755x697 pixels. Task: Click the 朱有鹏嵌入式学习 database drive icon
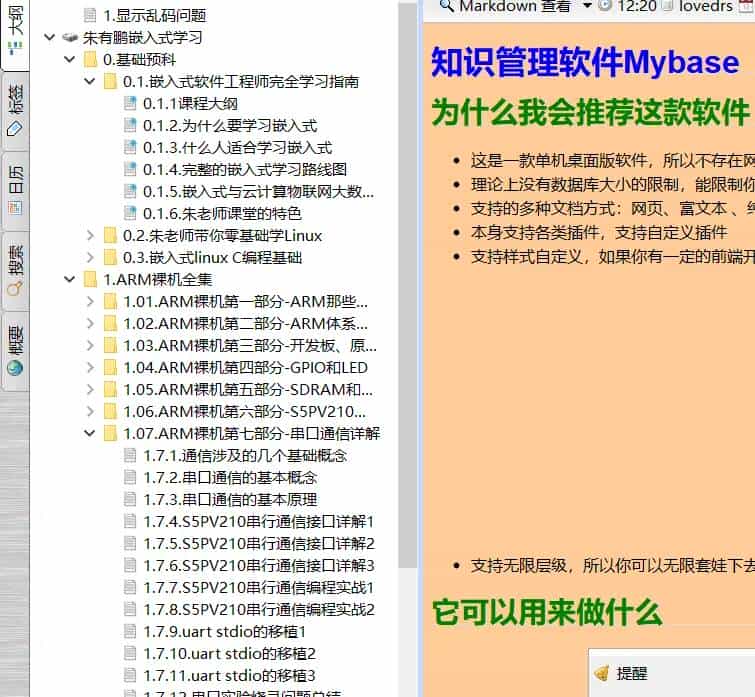pyautogui.click(x=70, y=38)
